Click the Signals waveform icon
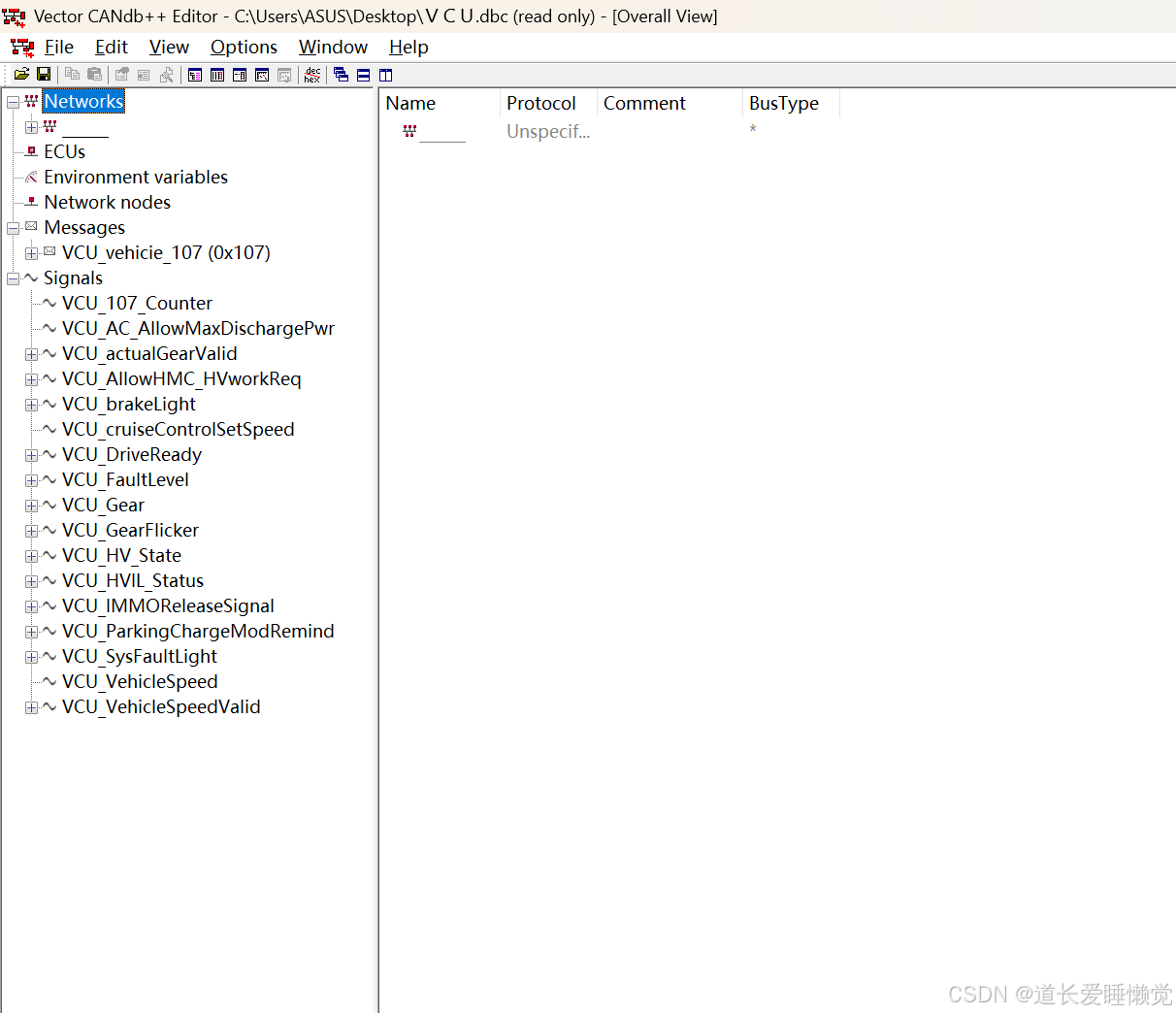This screenshot has height=1013, width=1176. click(32, 278)
